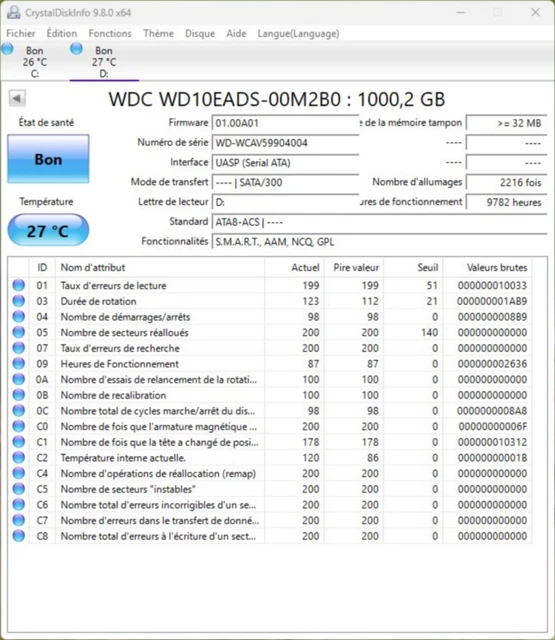
Task: Click status orb for attribute 01 read error rate
Action: pyautogui.click(x=18, y=285)
